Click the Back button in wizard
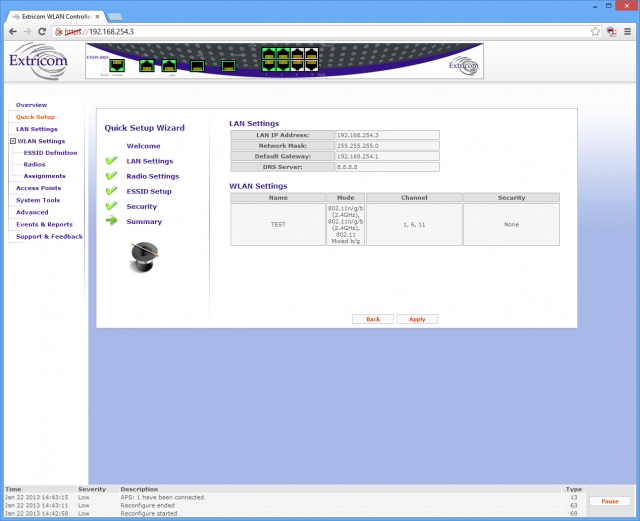Screen dimensions: 640x521 click(373, 319)
